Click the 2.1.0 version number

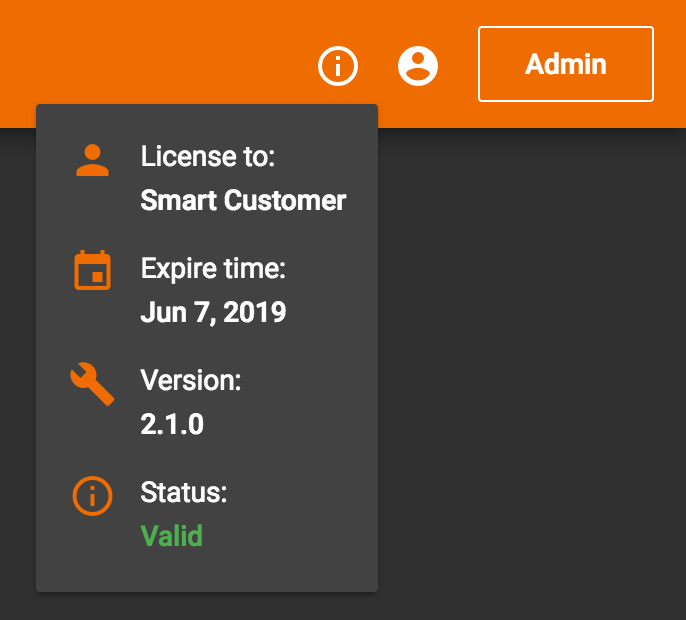172,424
